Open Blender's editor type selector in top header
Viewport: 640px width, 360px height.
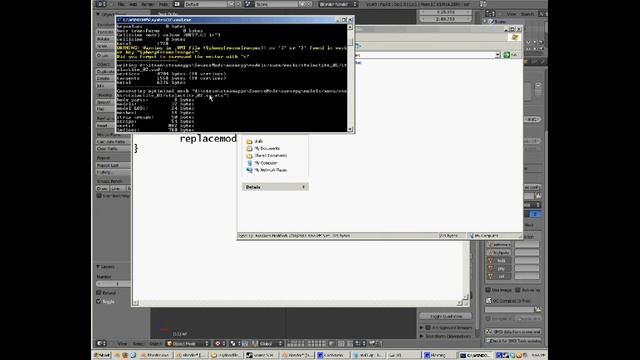pyautogui.click(x=101, y=4)
